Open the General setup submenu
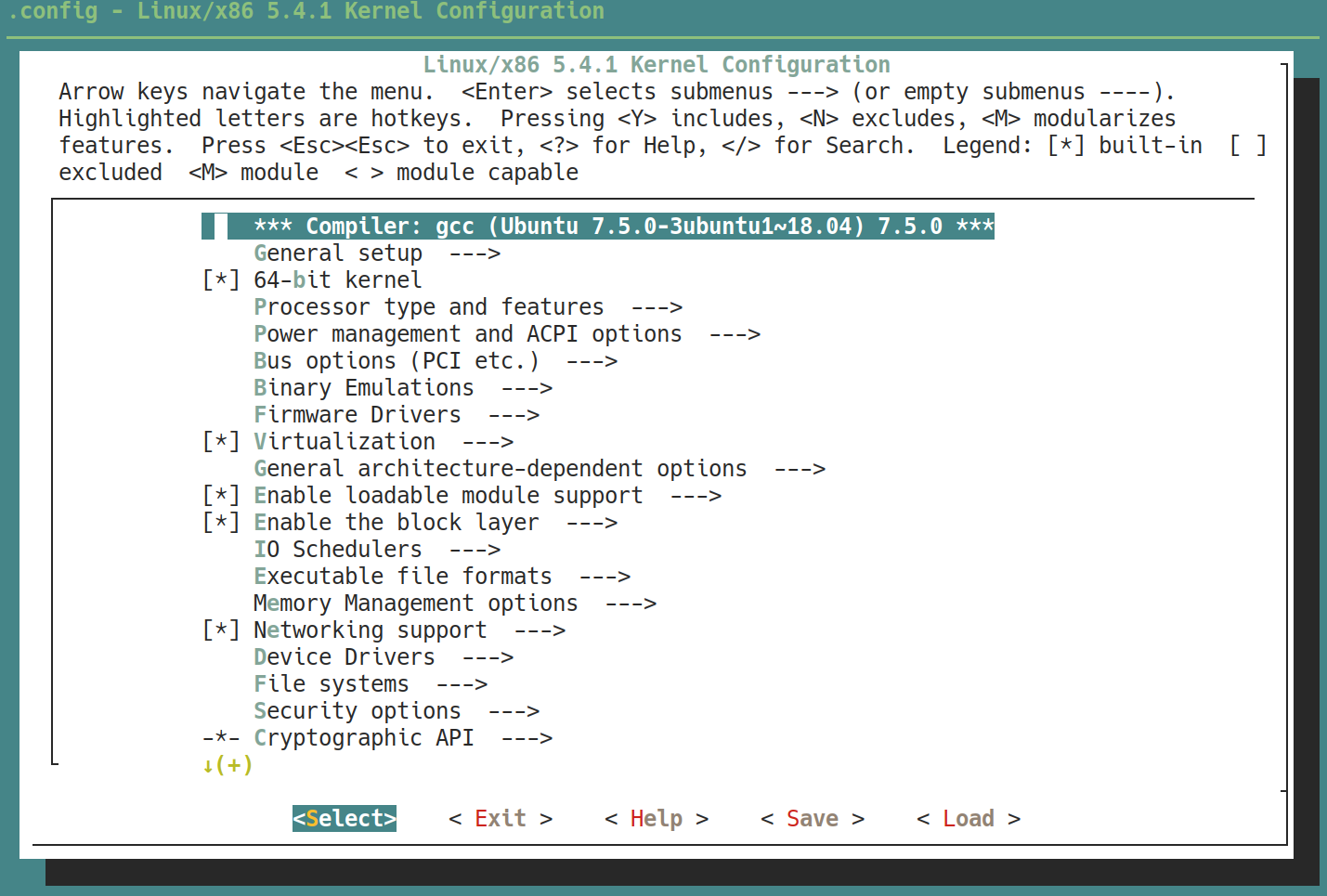1327x896 pixels. (x=338, y=253)
